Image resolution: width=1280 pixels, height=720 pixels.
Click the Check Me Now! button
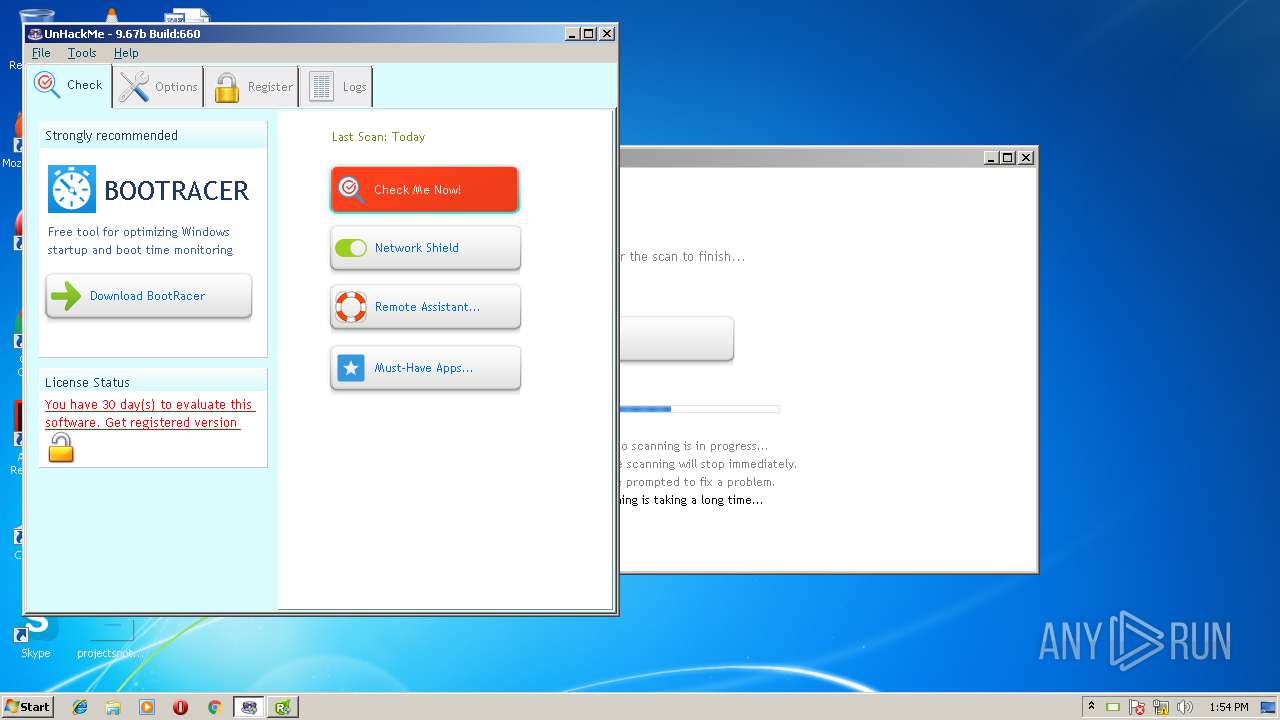(x=425, y=189)
